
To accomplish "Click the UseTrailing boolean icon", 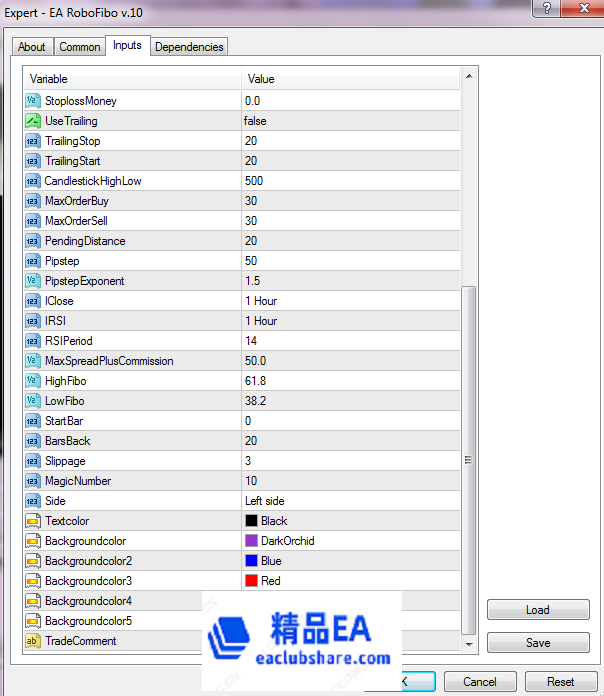I will (x=33, y=121).
